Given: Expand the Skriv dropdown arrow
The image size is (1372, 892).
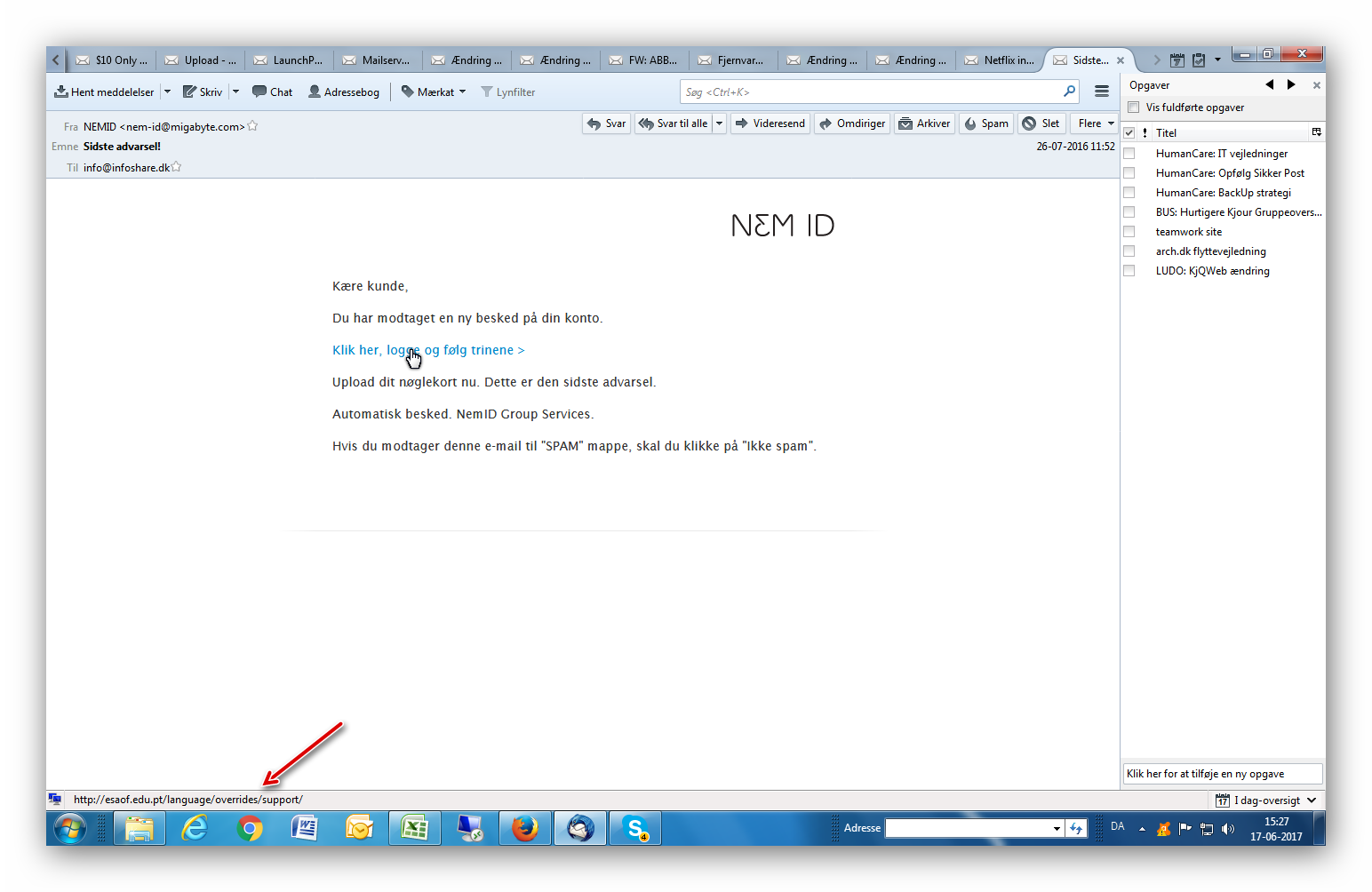Looking at the screenshot, I should 235,92.
